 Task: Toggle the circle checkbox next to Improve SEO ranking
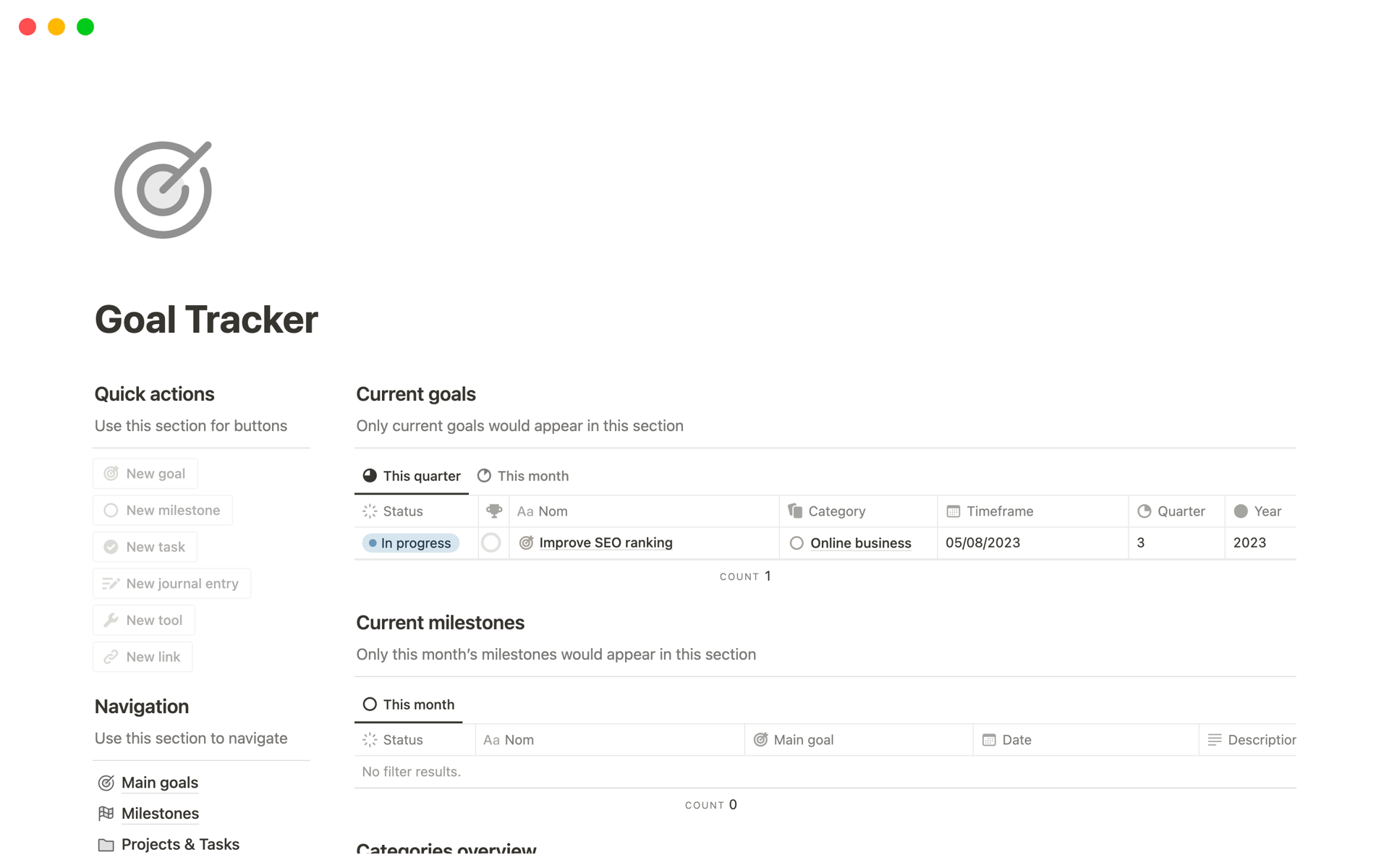(x=491, y=542)
